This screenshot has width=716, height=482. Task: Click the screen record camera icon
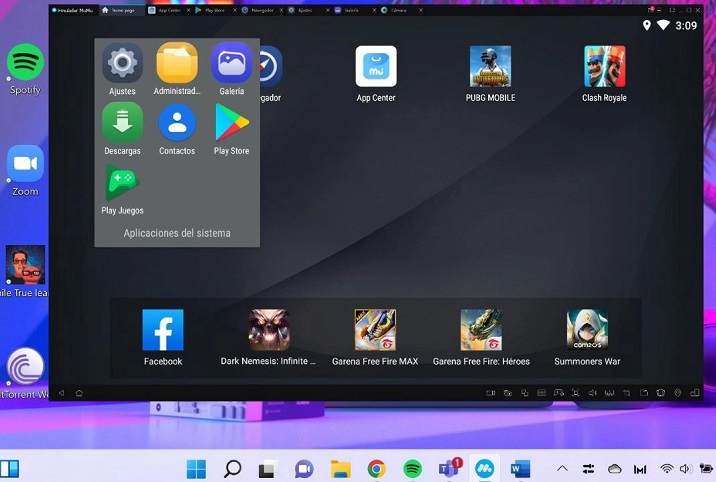490,393
